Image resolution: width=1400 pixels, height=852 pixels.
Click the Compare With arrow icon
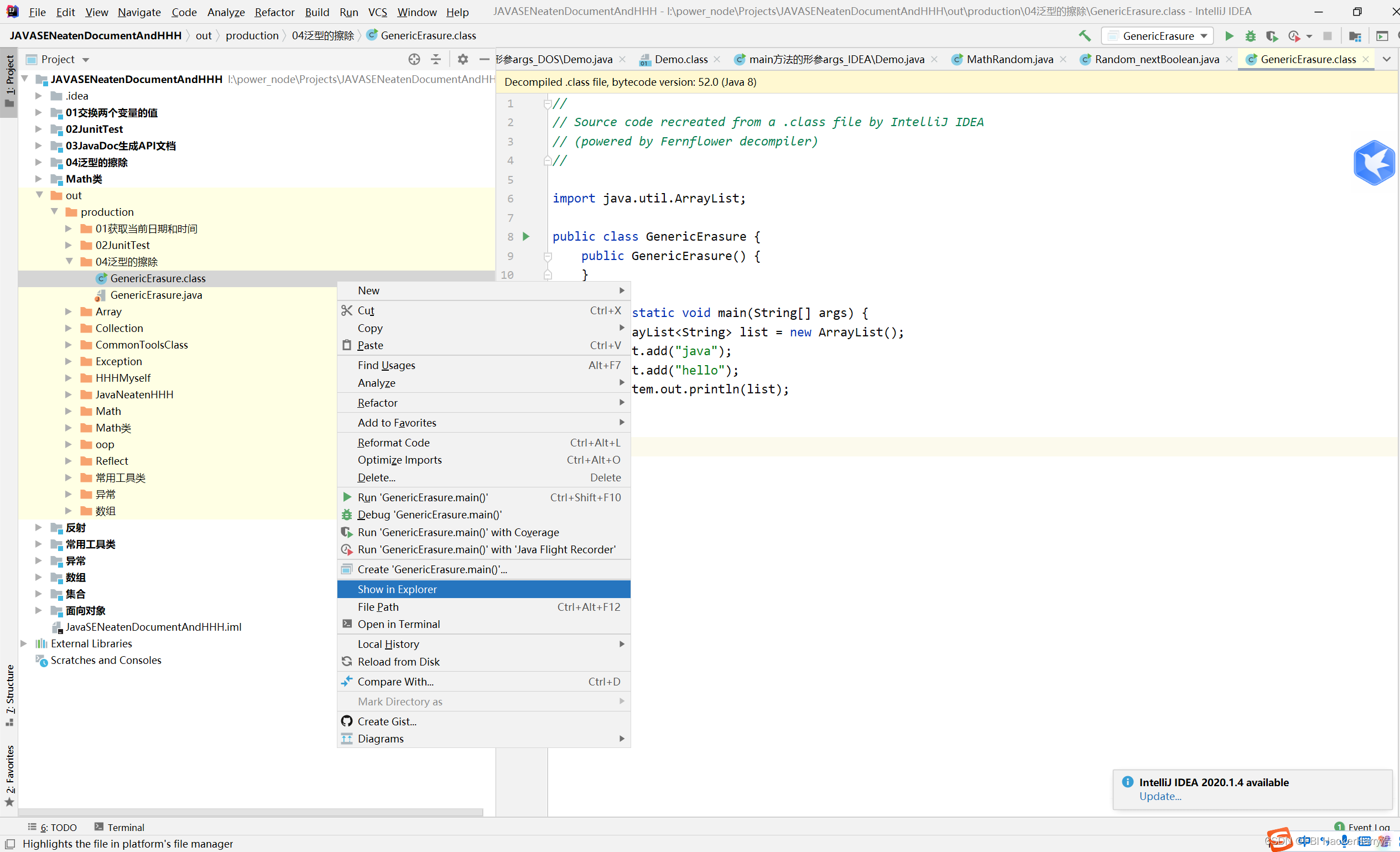(347, 681)
